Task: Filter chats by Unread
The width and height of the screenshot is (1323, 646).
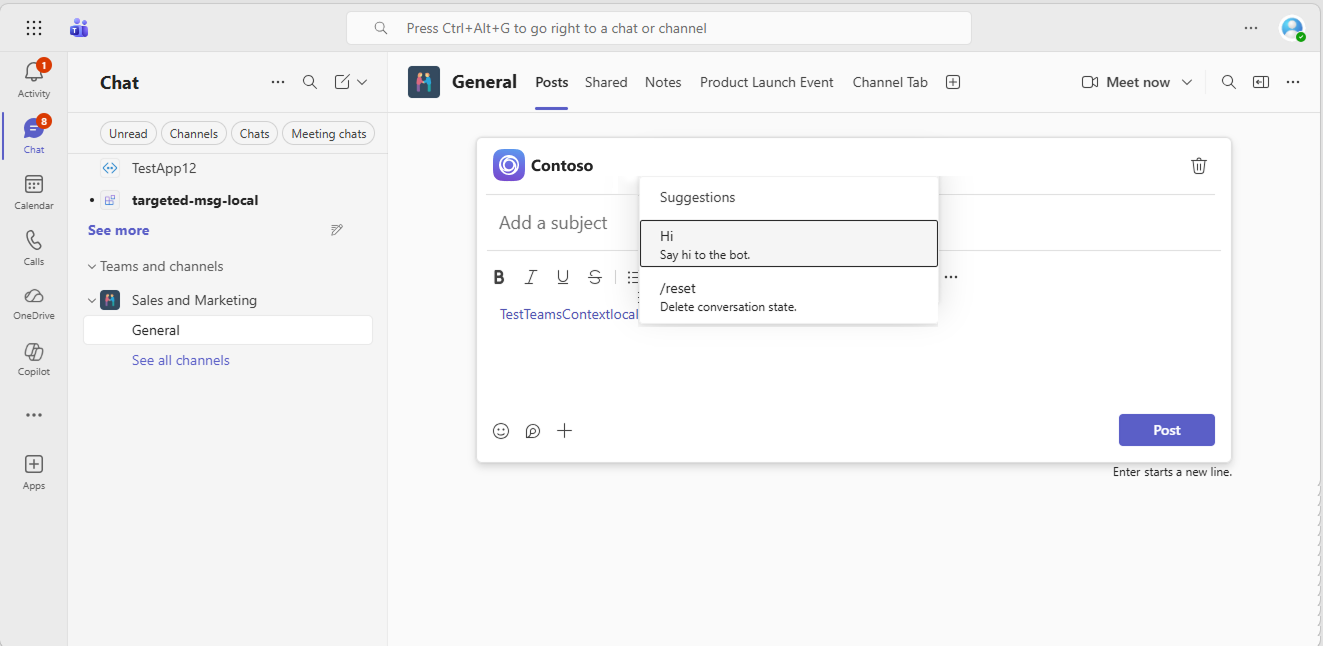Action: coord(128,133)
